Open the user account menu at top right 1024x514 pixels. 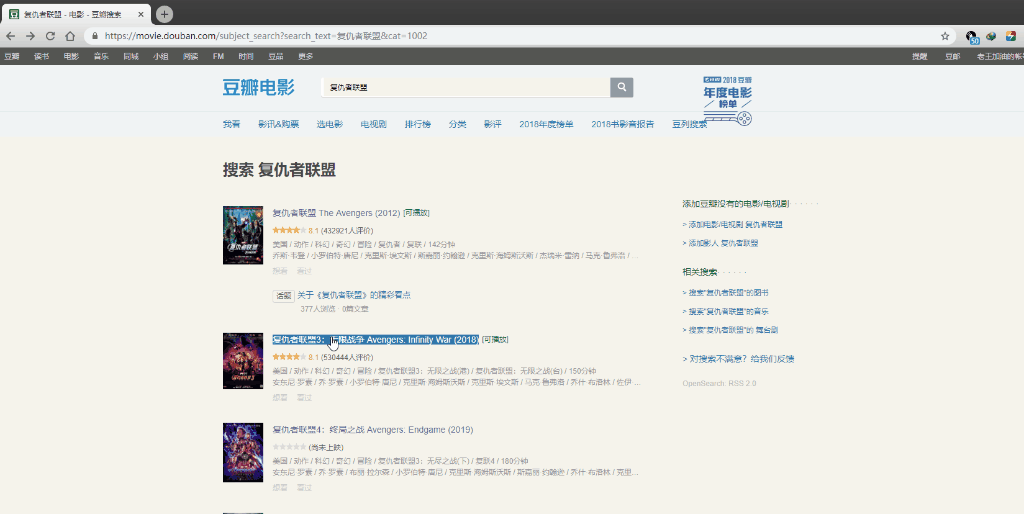[1000, 56]
